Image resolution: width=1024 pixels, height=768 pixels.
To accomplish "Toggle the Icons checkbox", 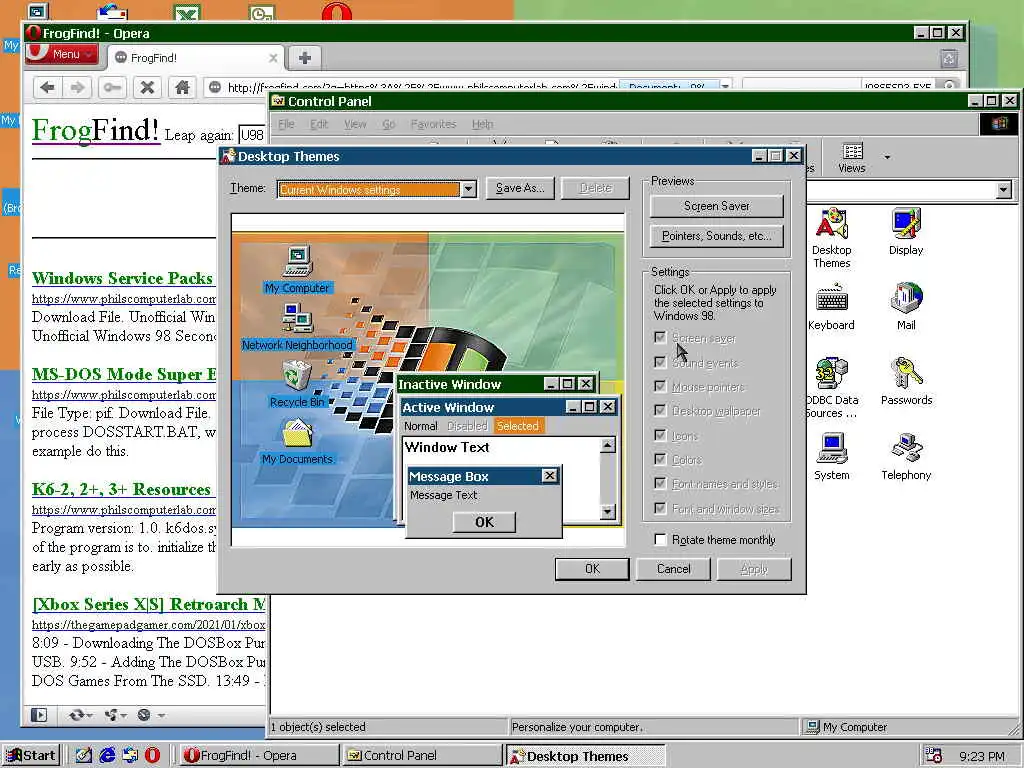I will point(660,435).
